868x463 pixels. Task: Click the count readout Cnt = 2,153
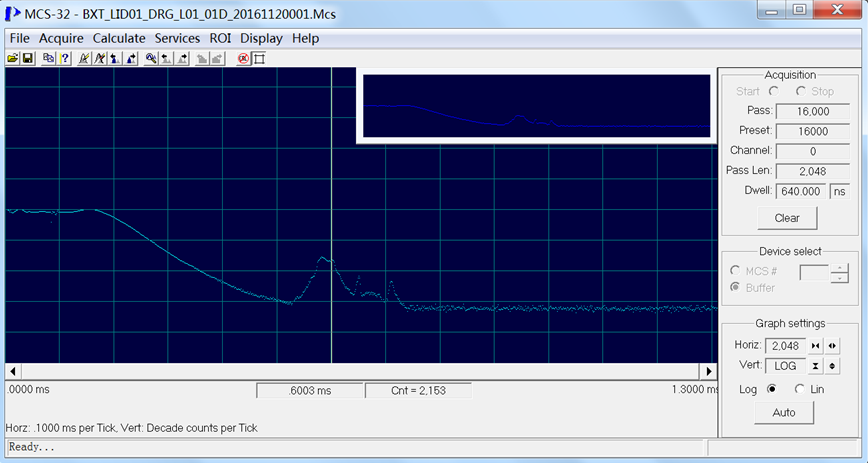click(418, 390)
